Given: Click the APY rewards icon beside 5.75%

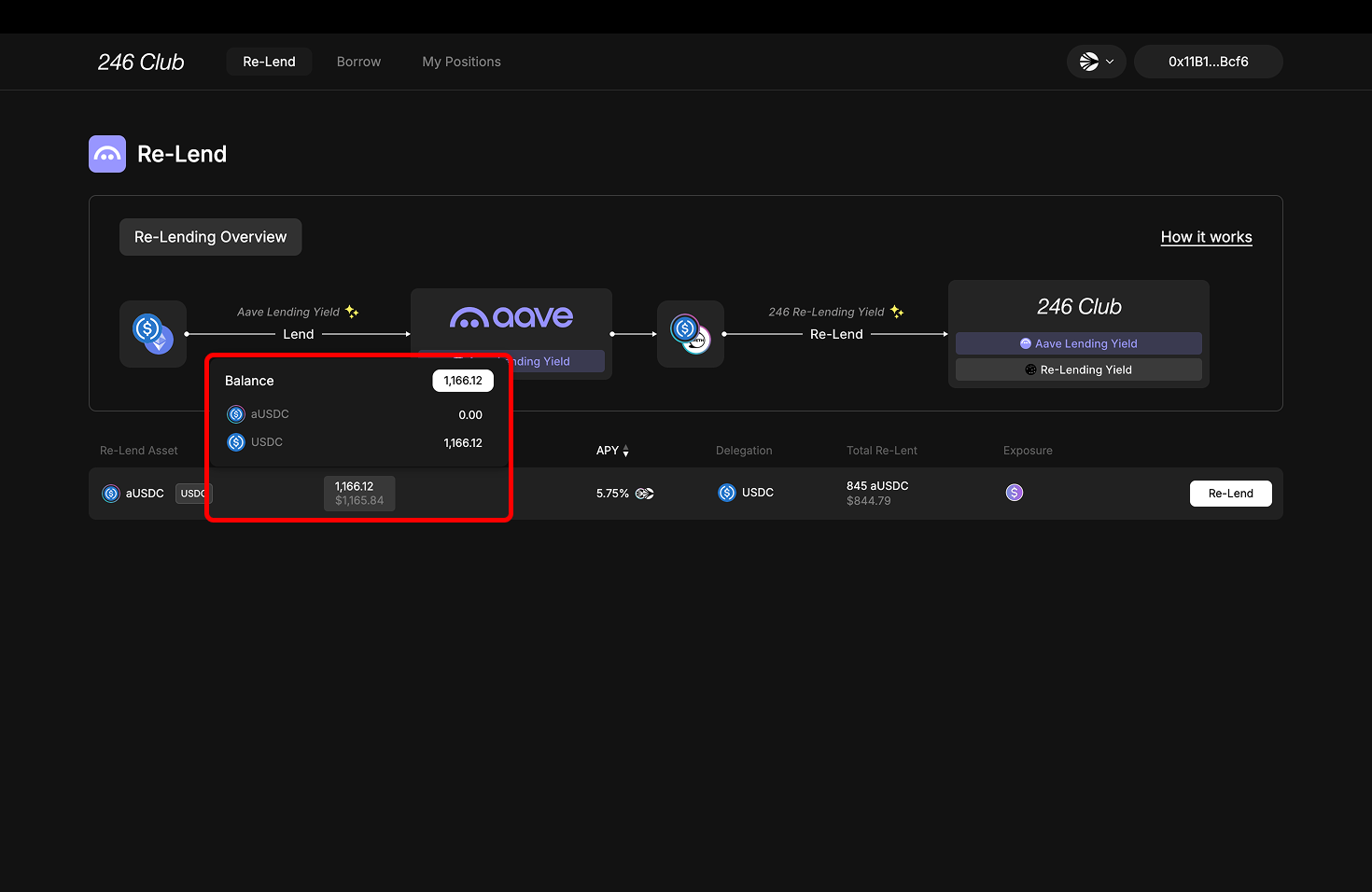Looking at the screenshot, I should point(645,494).
